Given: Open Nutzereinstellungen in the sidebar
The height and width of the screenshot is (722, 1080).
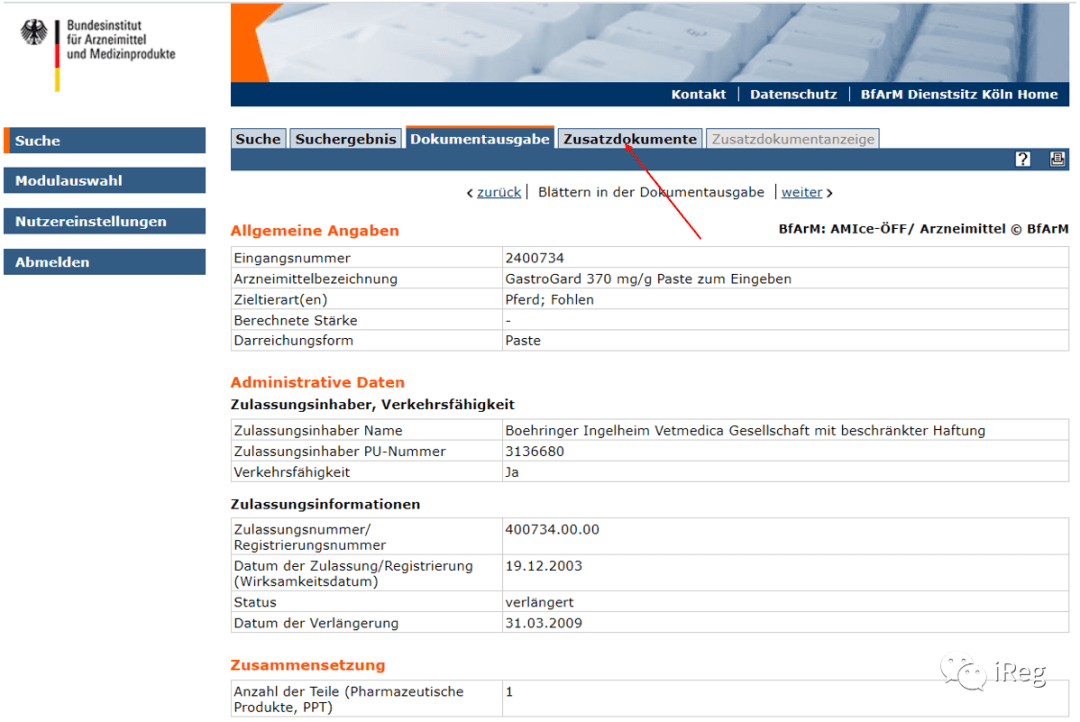Looking at the screenshot, I should [105, 221].
